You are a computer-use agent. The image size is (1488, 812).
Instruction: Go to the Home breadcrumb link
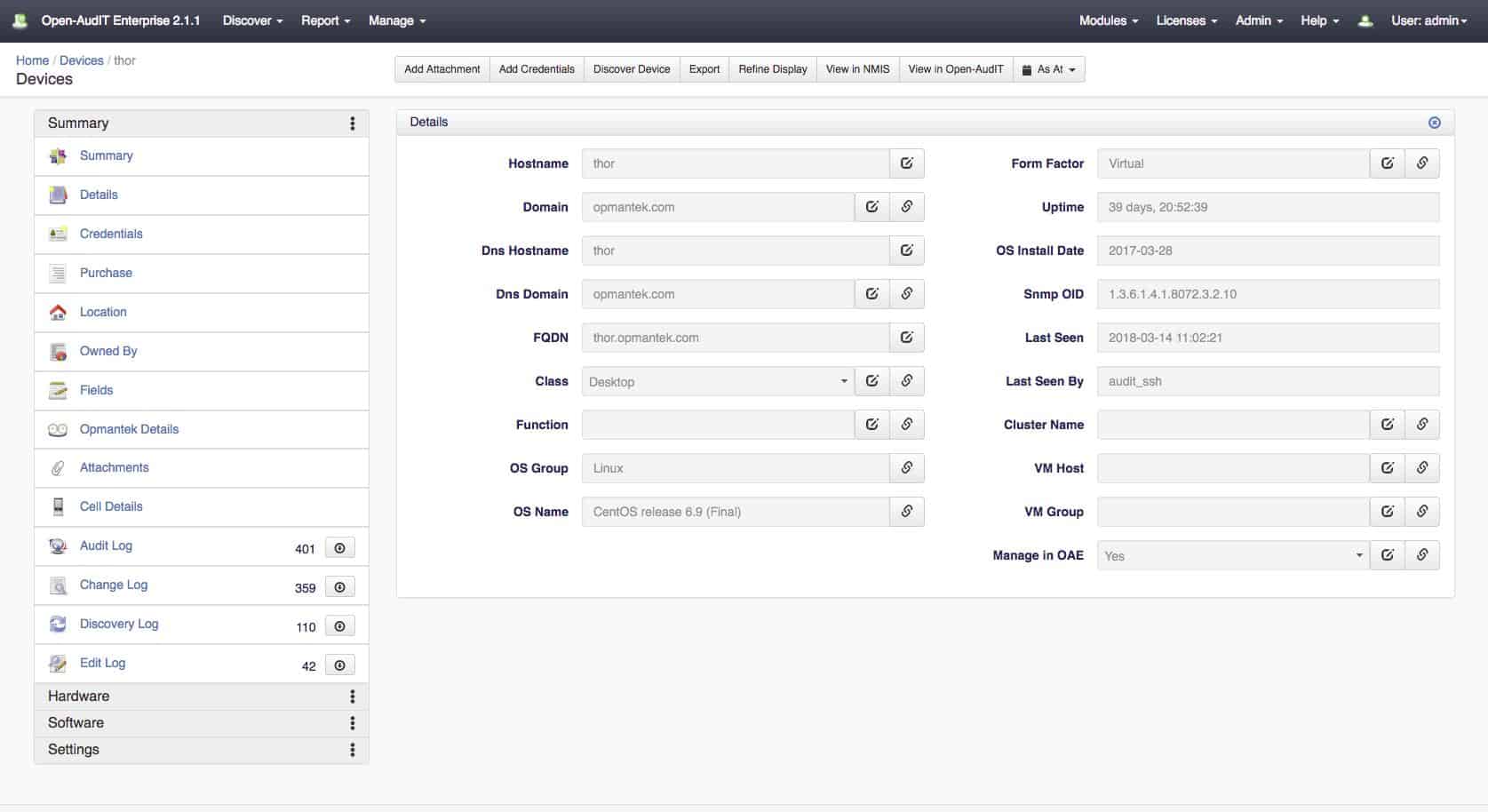tap(32, 60)
